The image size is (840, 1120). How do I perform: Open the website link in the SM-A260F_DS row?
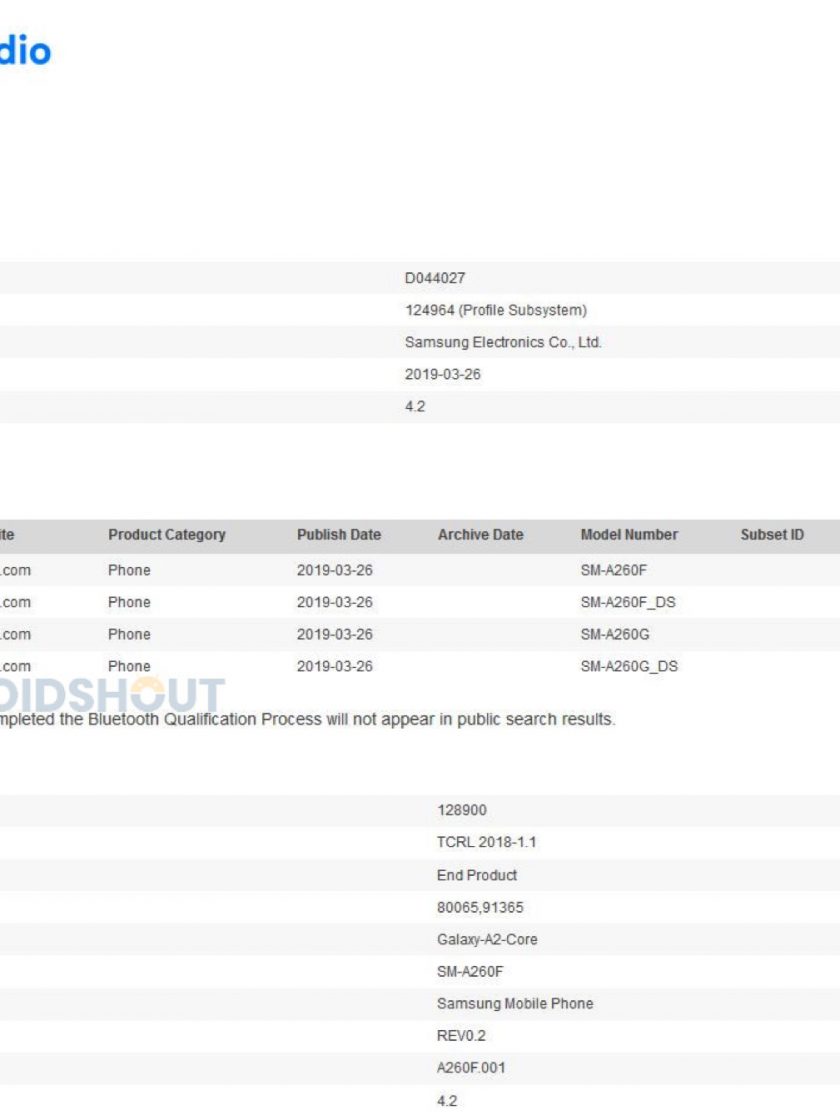click(x=15, y=602)
